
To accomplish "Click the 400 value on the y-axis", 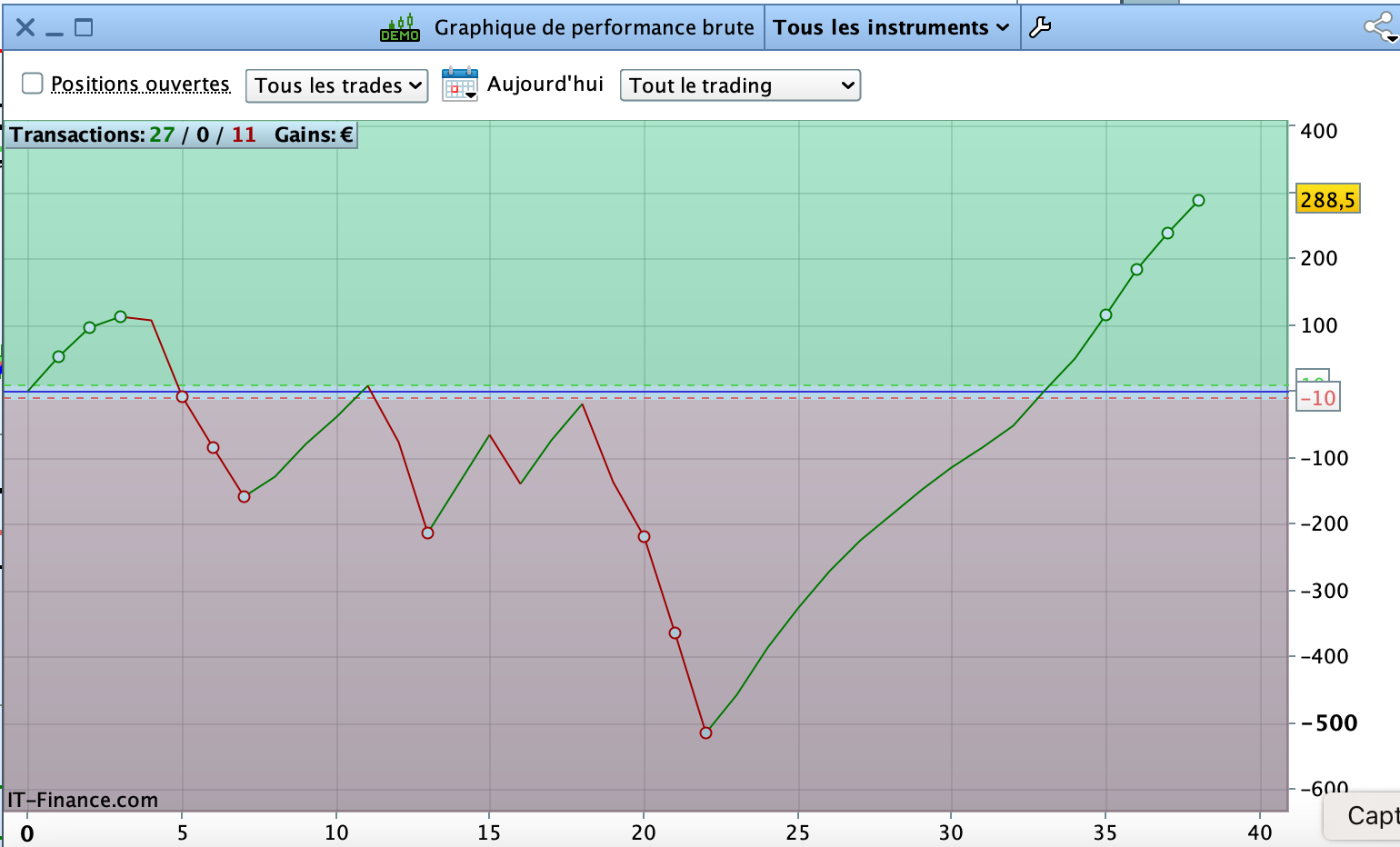I will pyautogui.click(x=1319, y=131).
